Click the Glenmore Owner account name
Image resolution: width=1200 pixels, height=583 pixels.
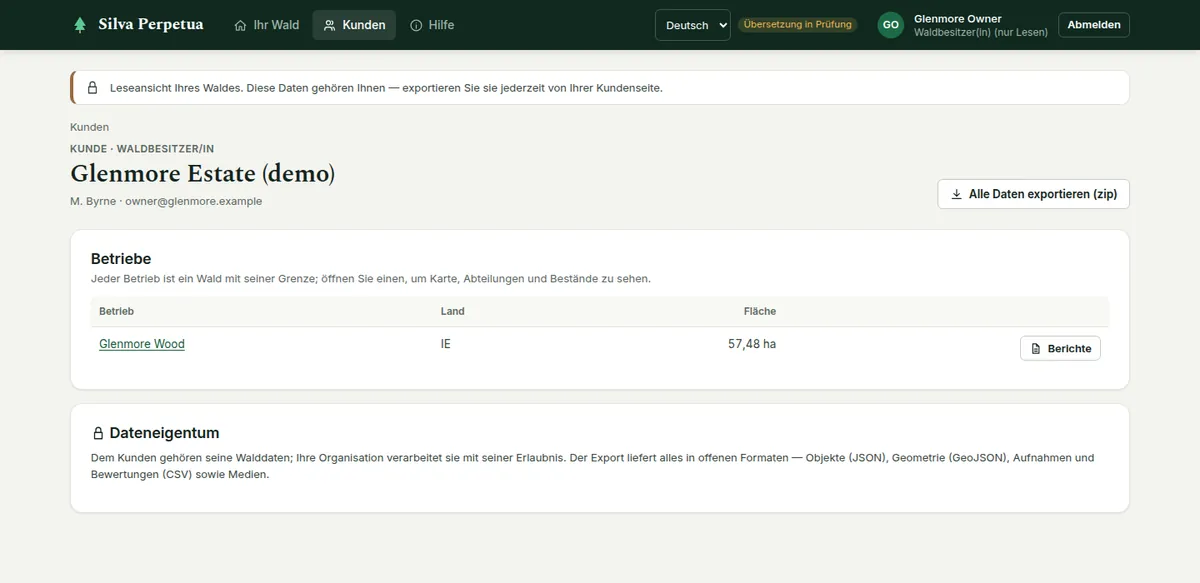[x=958, y=18]
